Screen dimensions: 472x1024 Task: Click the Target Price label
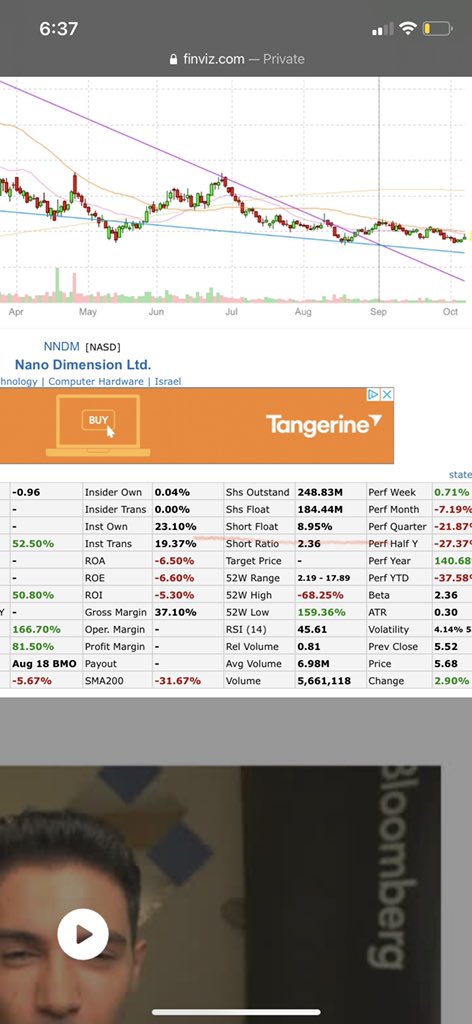point(253,561)
